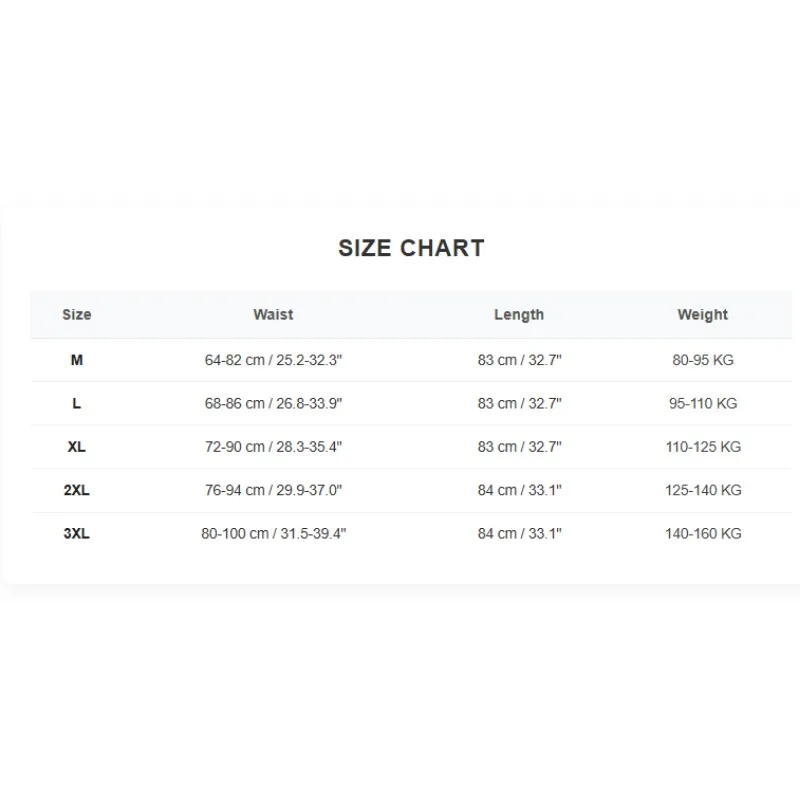Click the 95-110 KG weight cell

[703, 404]
